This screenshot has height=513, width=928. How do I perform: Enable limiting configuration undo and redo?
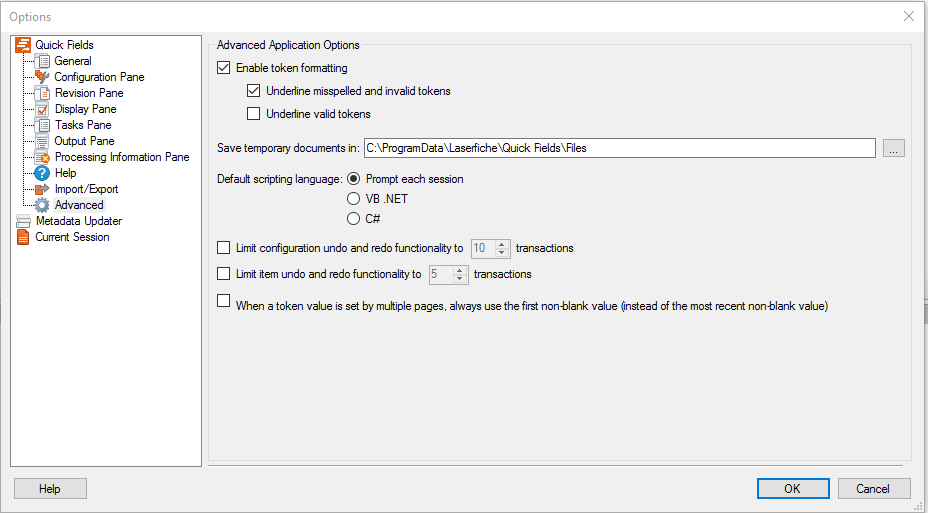[224, 247]
